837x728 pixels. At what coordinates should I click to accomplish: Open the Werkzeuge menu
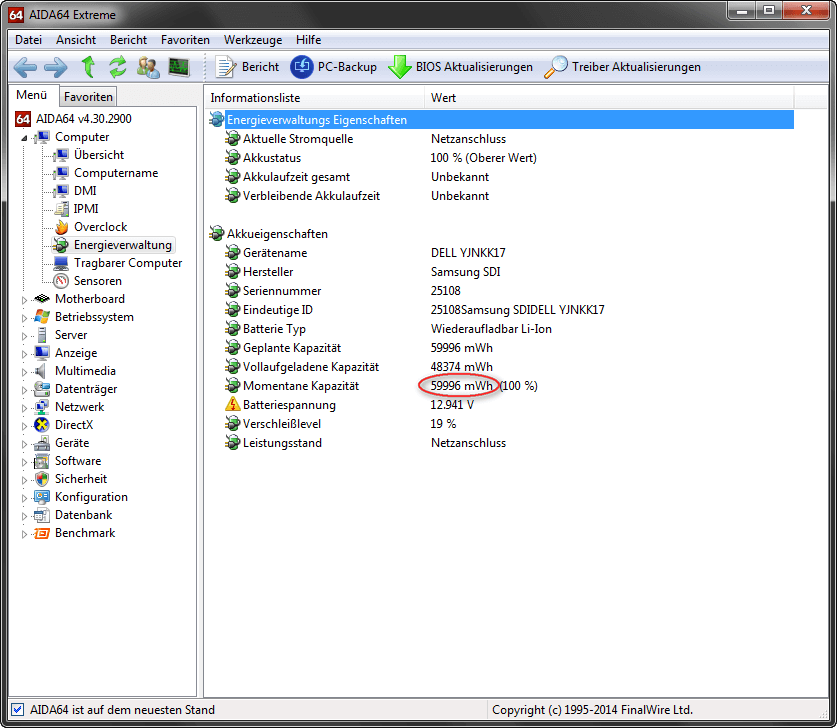click(253, 40)
